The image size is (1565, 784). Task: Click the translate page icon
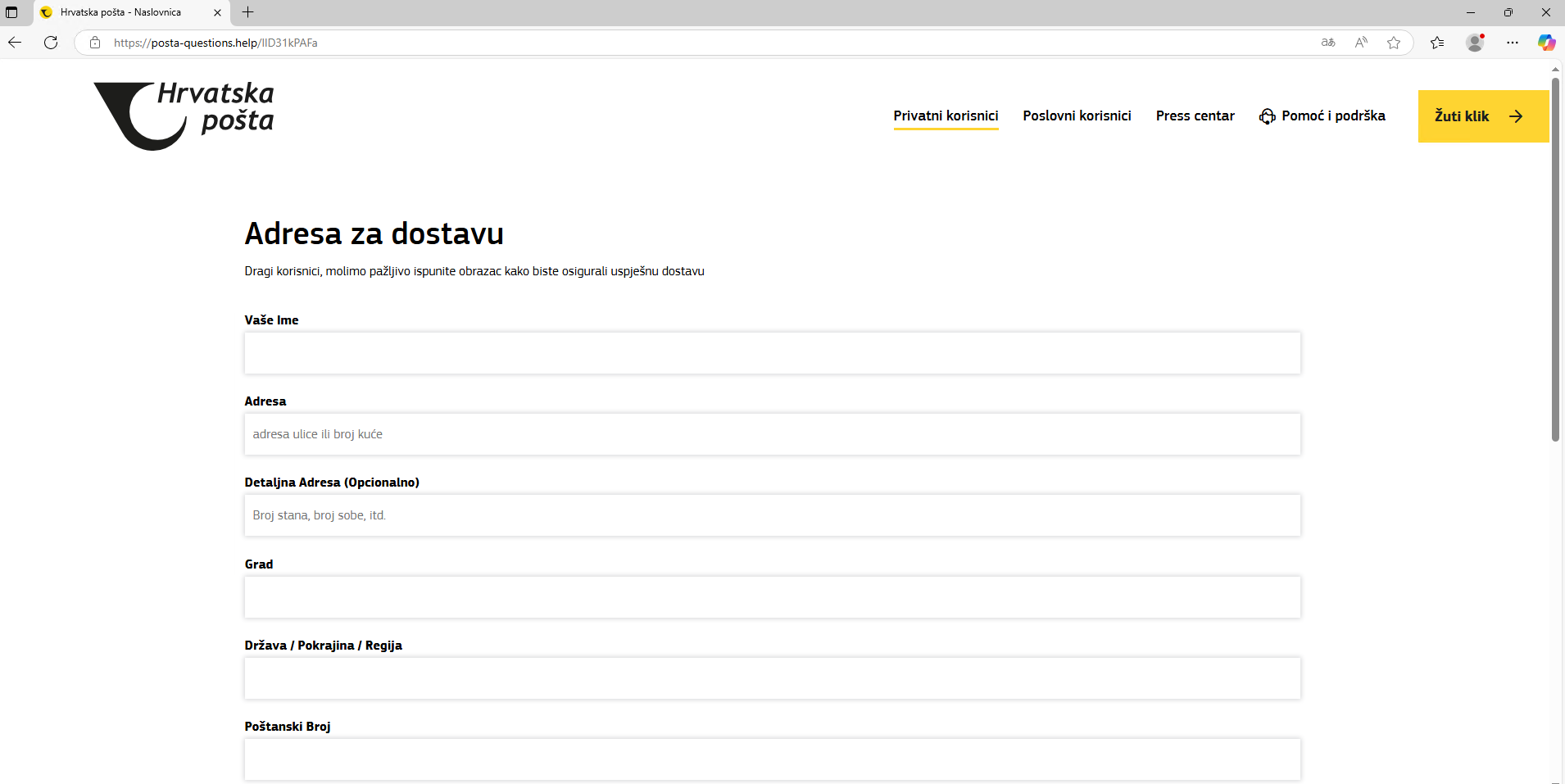pos(1328,43)
